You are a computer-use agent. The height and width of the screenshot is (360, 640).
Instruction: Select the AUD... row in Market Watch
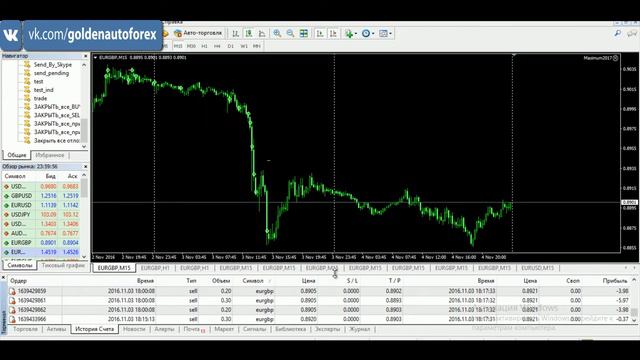point(41,233)
